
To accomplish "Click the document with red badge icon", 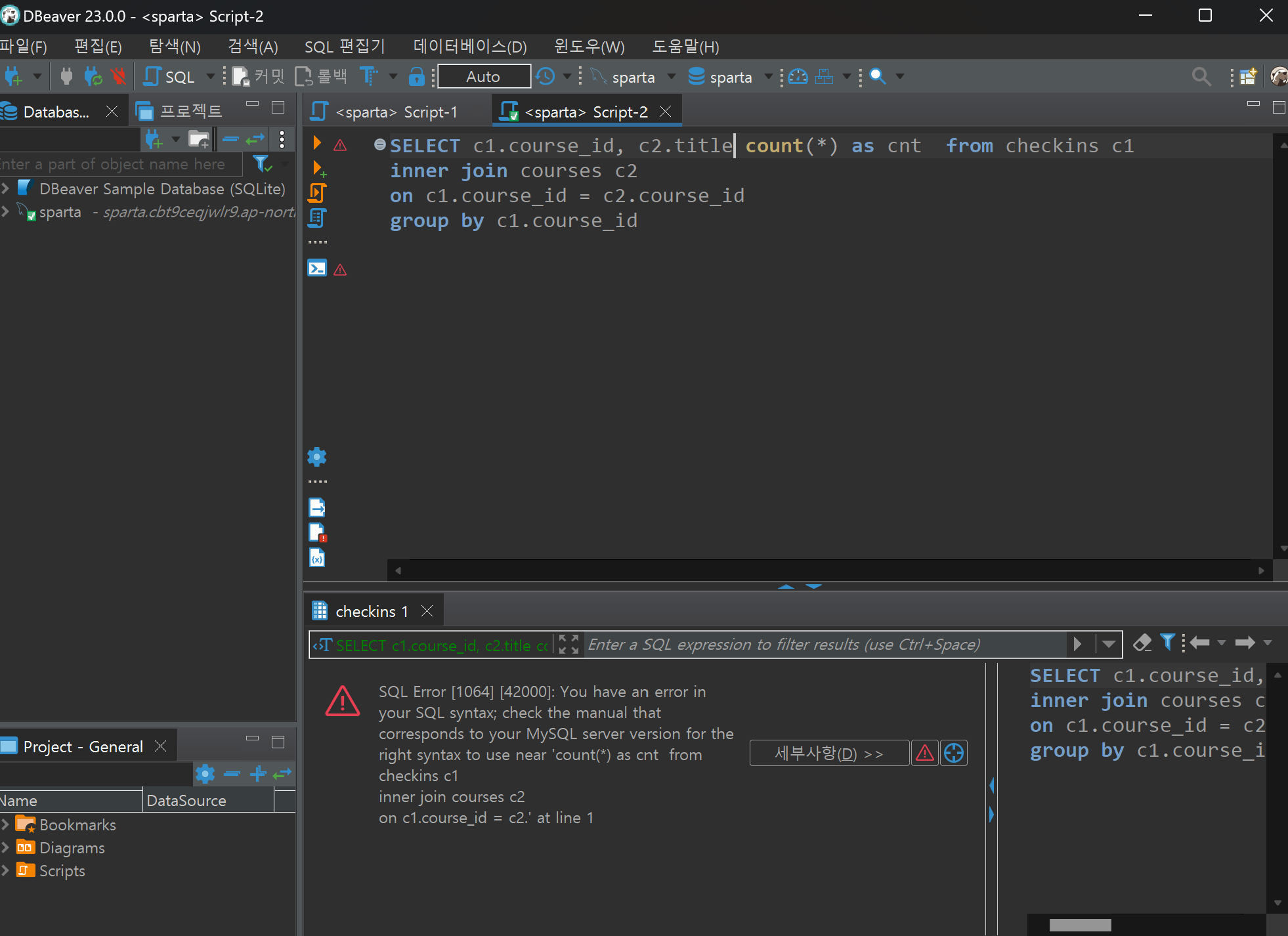I will [317, 532].
